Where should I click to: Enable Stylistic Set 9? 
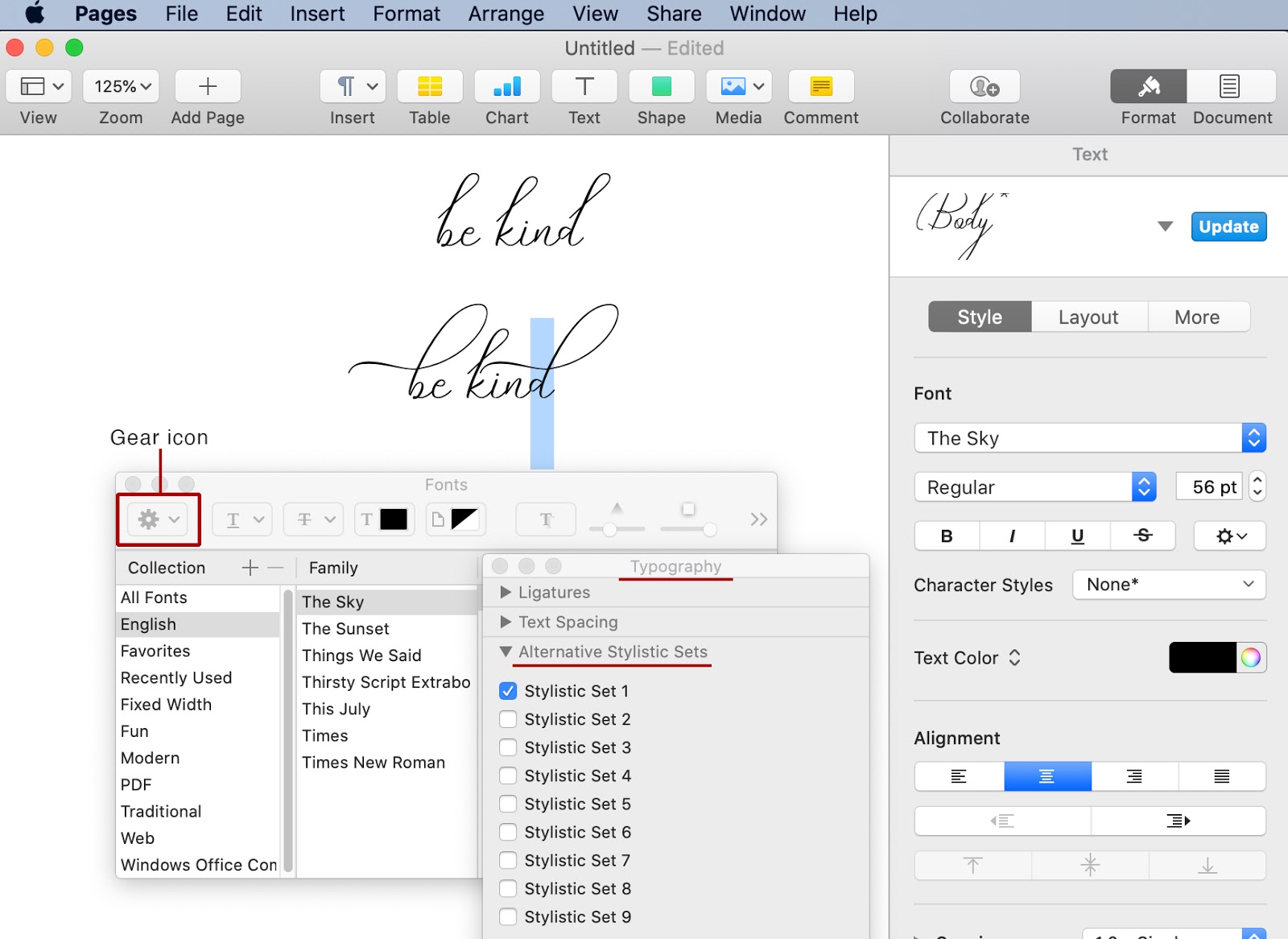tap(508, 916)
